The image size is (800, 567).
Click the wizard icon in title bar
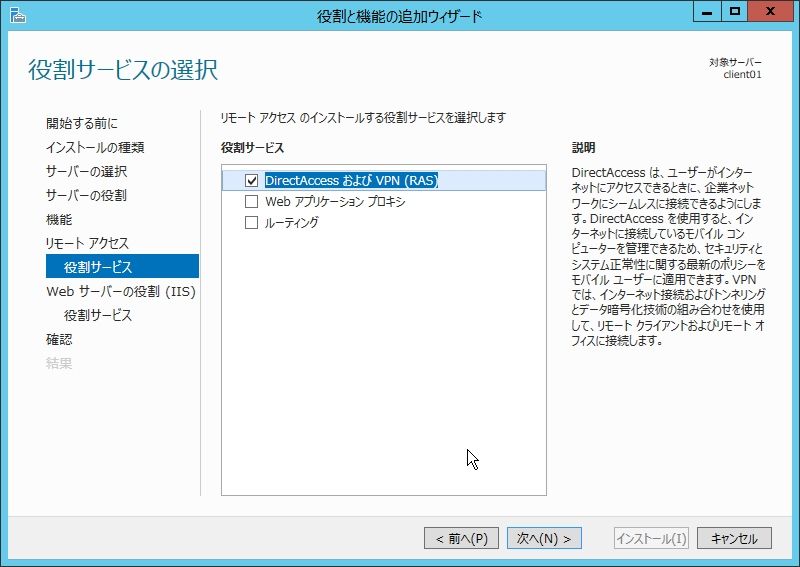(x=17, y=15)
